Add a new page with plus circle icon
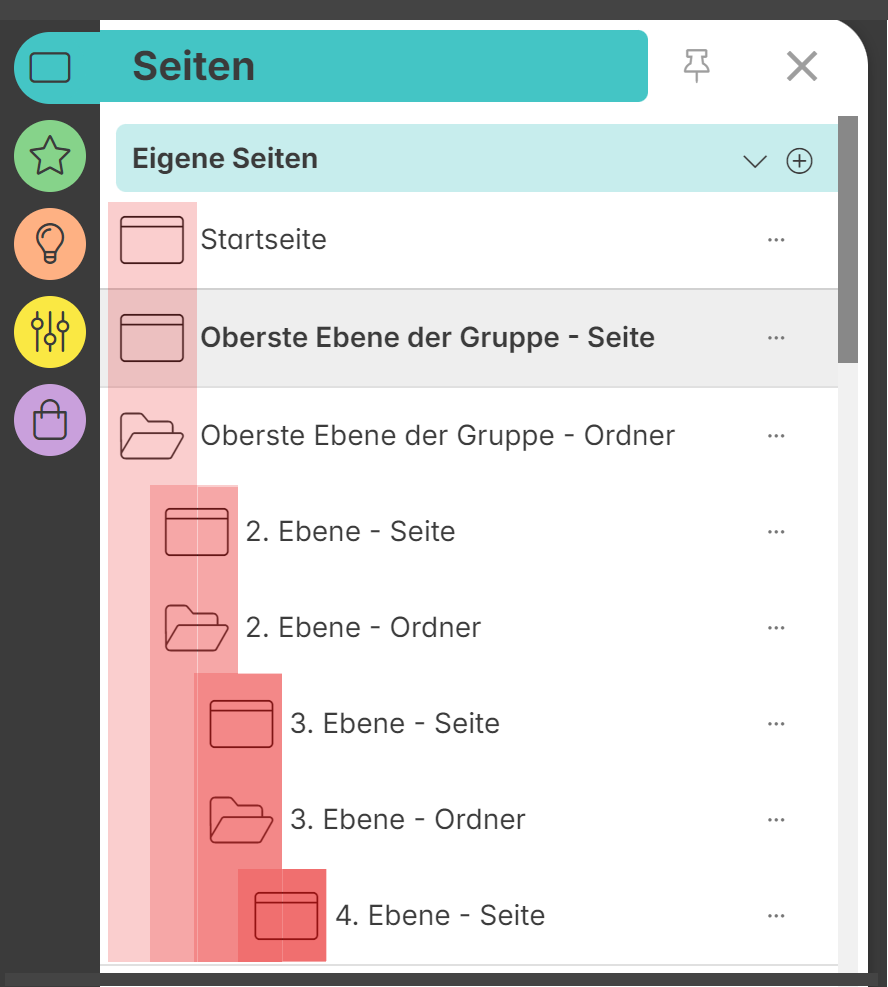The height and width of the screenshot is (987, 888). pos(799,161)
